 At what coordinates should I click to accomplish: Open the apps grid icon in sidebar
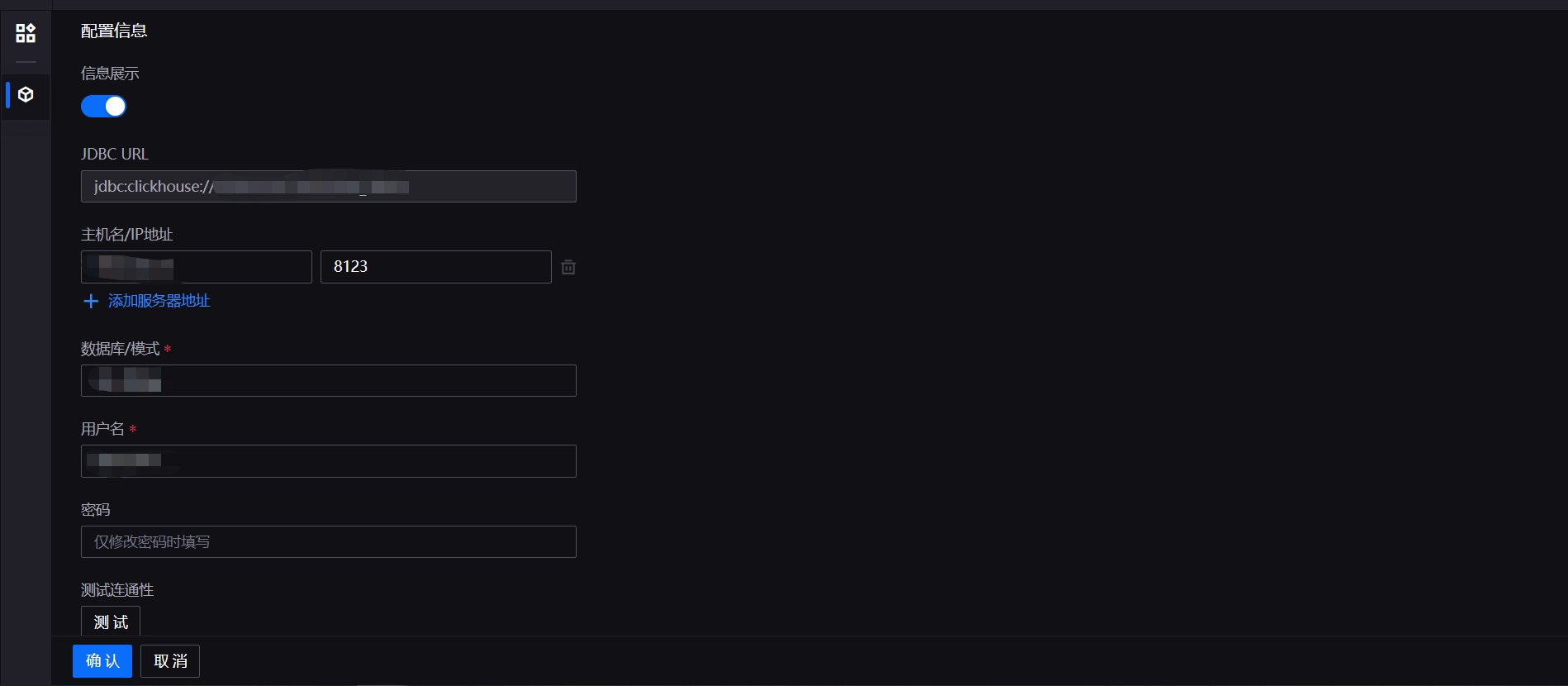(26, 33)
